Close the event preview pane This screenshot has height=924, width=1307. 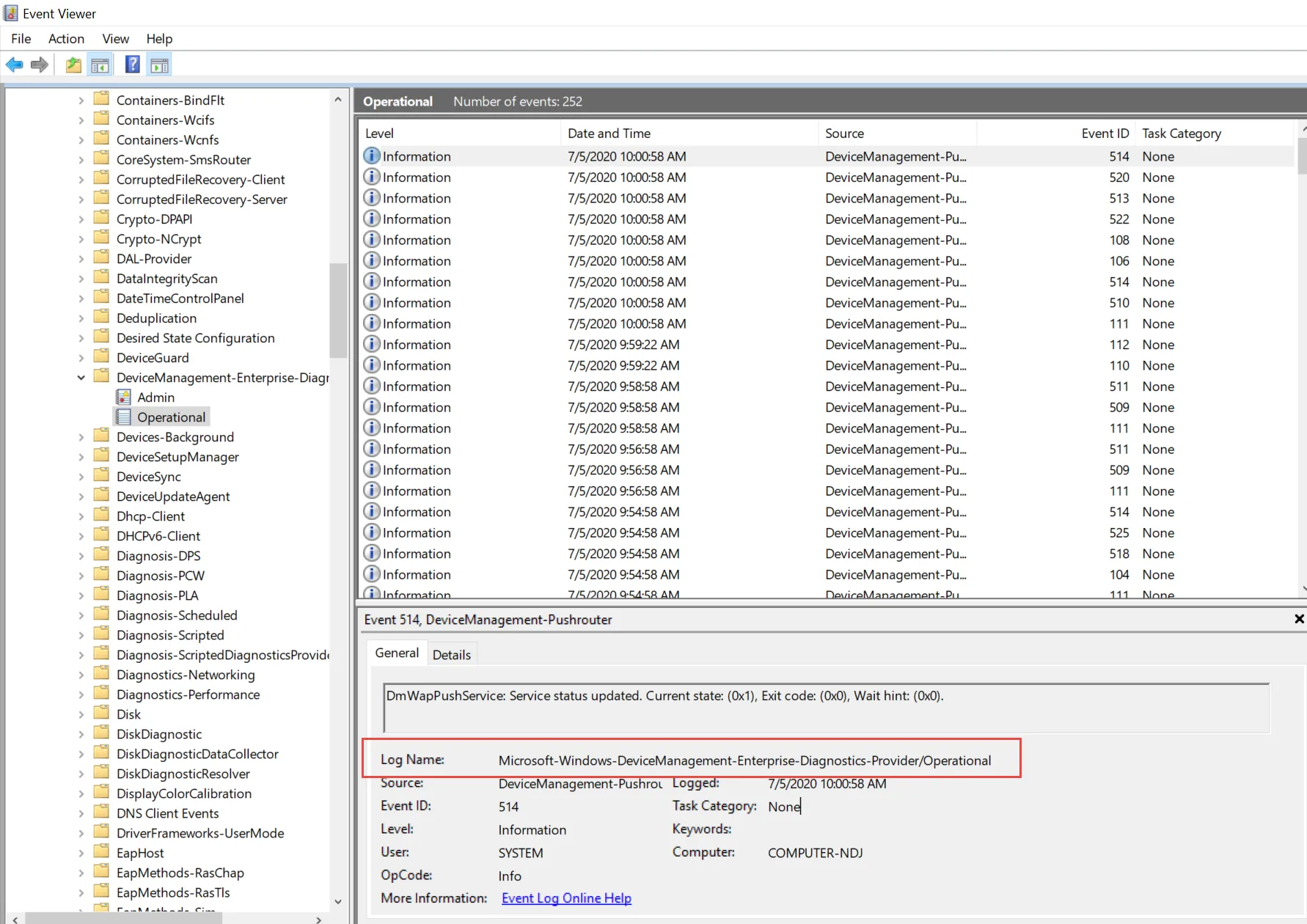1299,619
